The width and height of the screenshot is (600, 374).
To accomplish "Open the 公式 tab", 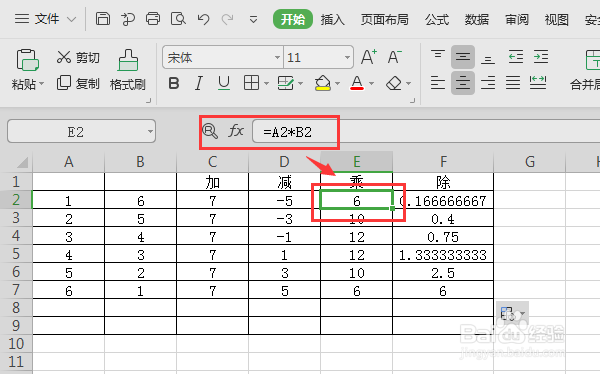I will pos(437,20).
